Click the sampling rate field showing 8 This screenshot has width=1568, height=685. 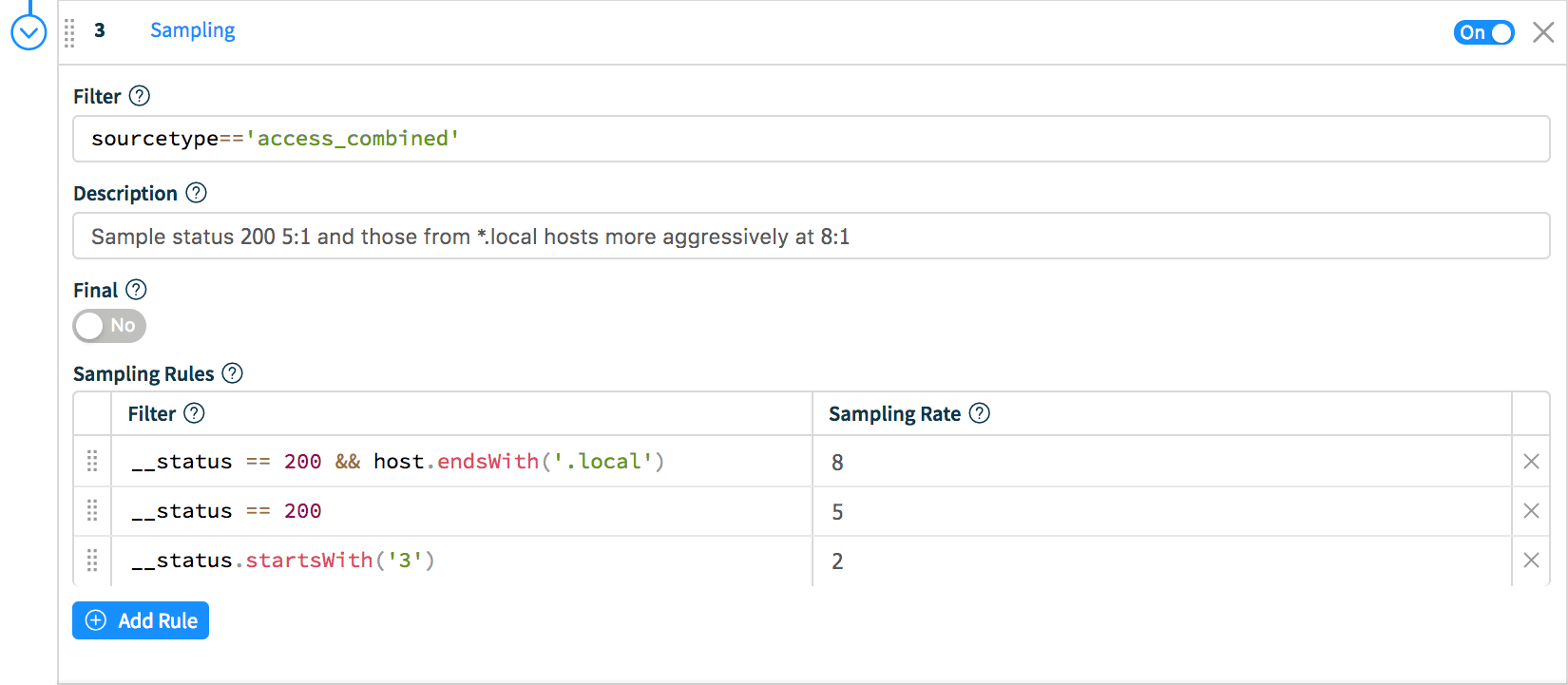tap(1159, 463)
